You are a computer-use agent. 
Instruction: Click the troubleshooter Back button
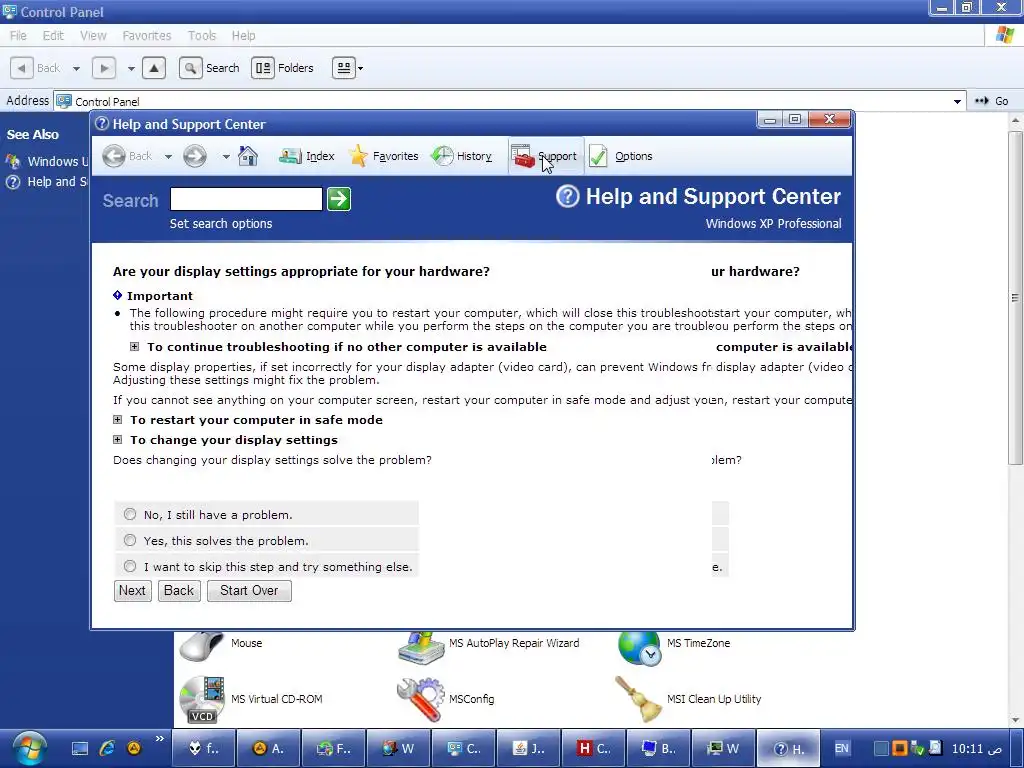coord(179,591)
